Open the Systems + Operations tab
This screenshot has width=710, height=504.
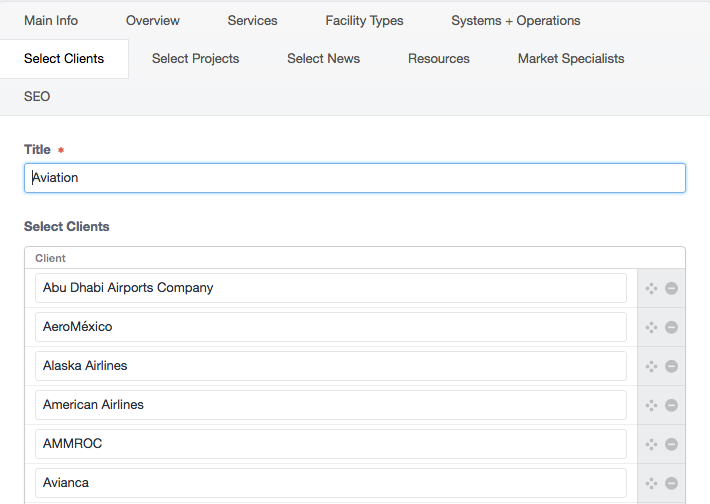point(516,21)
